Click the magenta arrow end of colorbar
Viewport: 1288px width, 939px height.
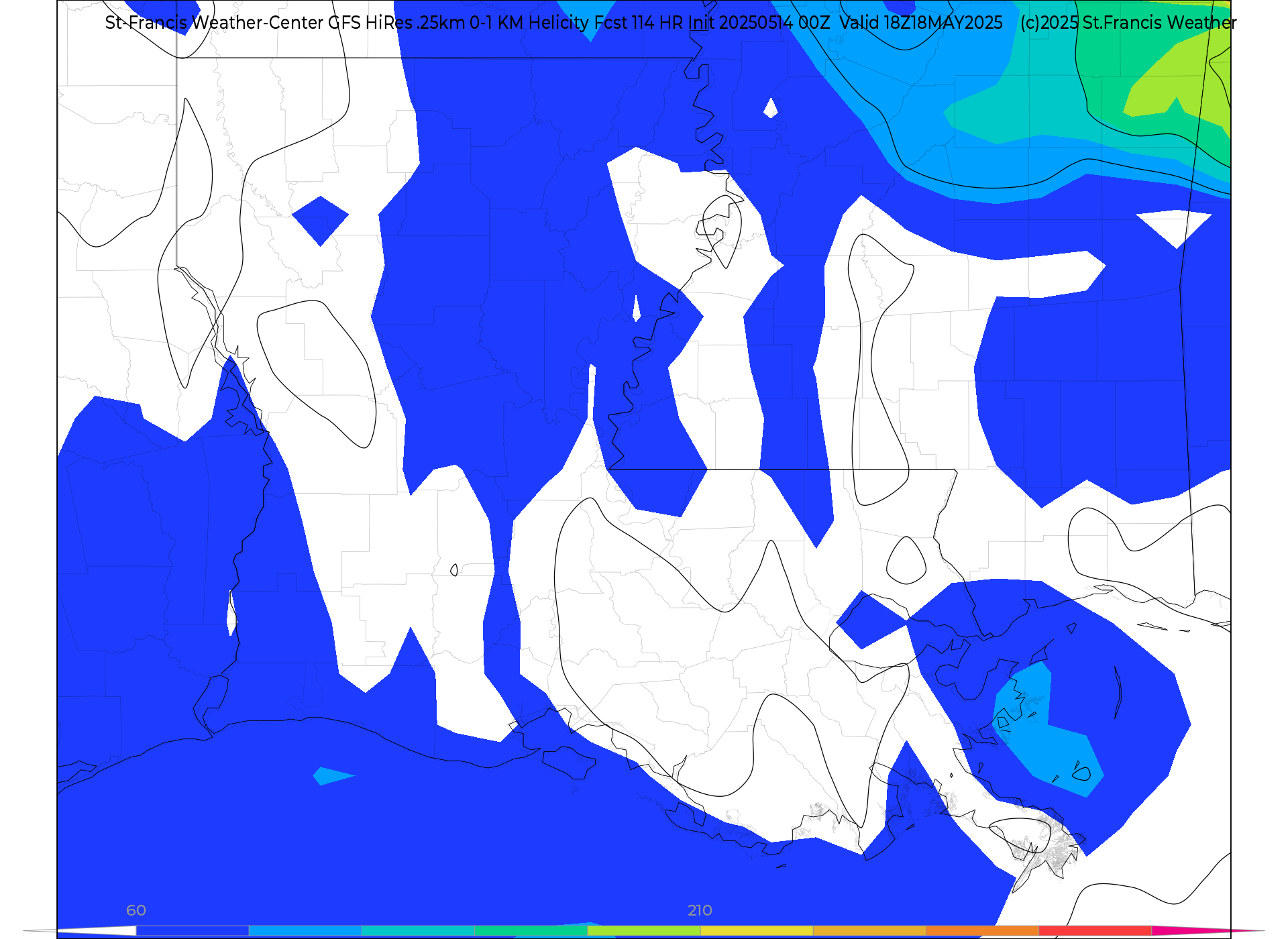1207,931
